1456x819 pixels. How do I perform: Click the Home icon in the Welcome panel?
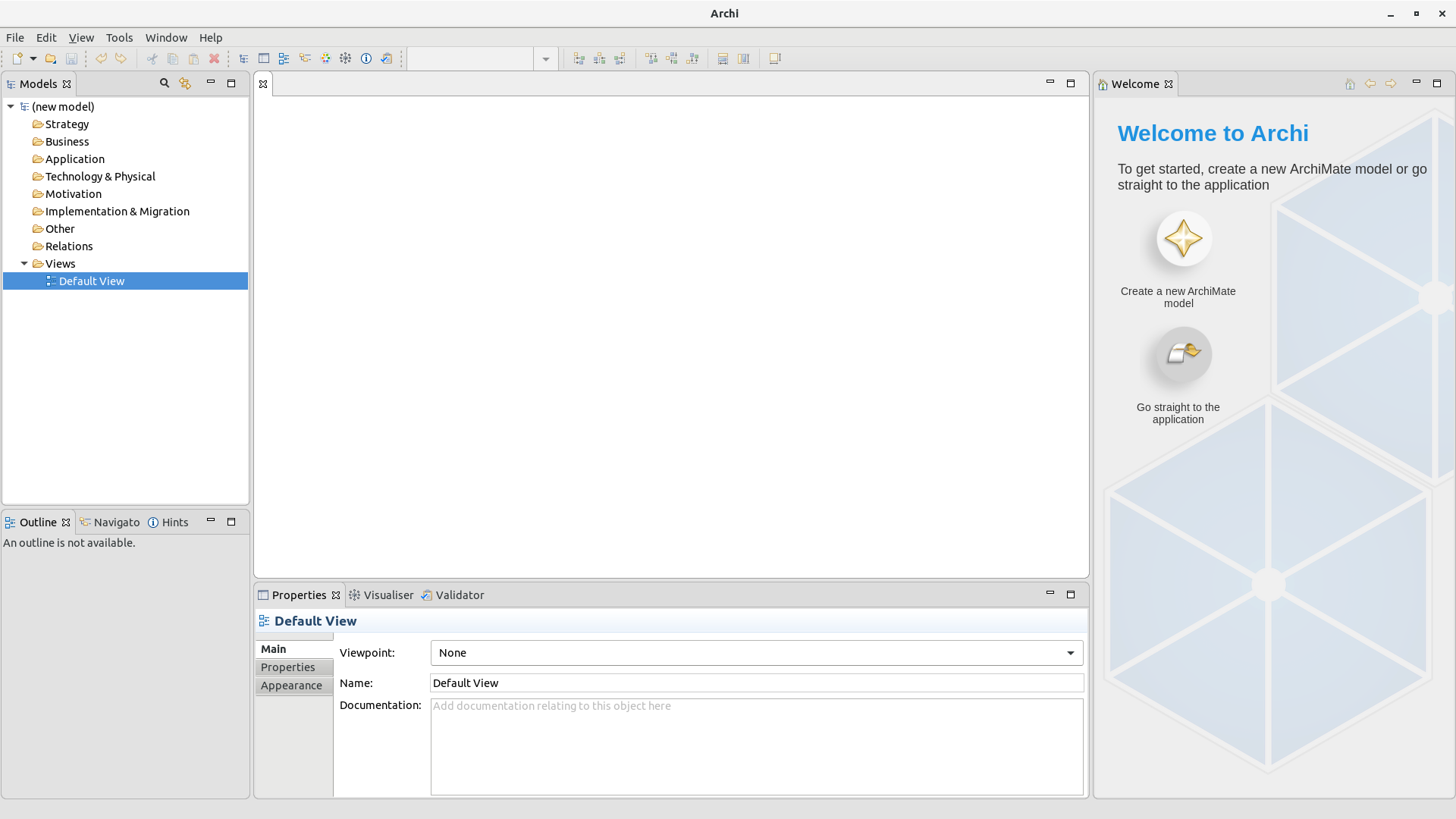pos(1350,83)
